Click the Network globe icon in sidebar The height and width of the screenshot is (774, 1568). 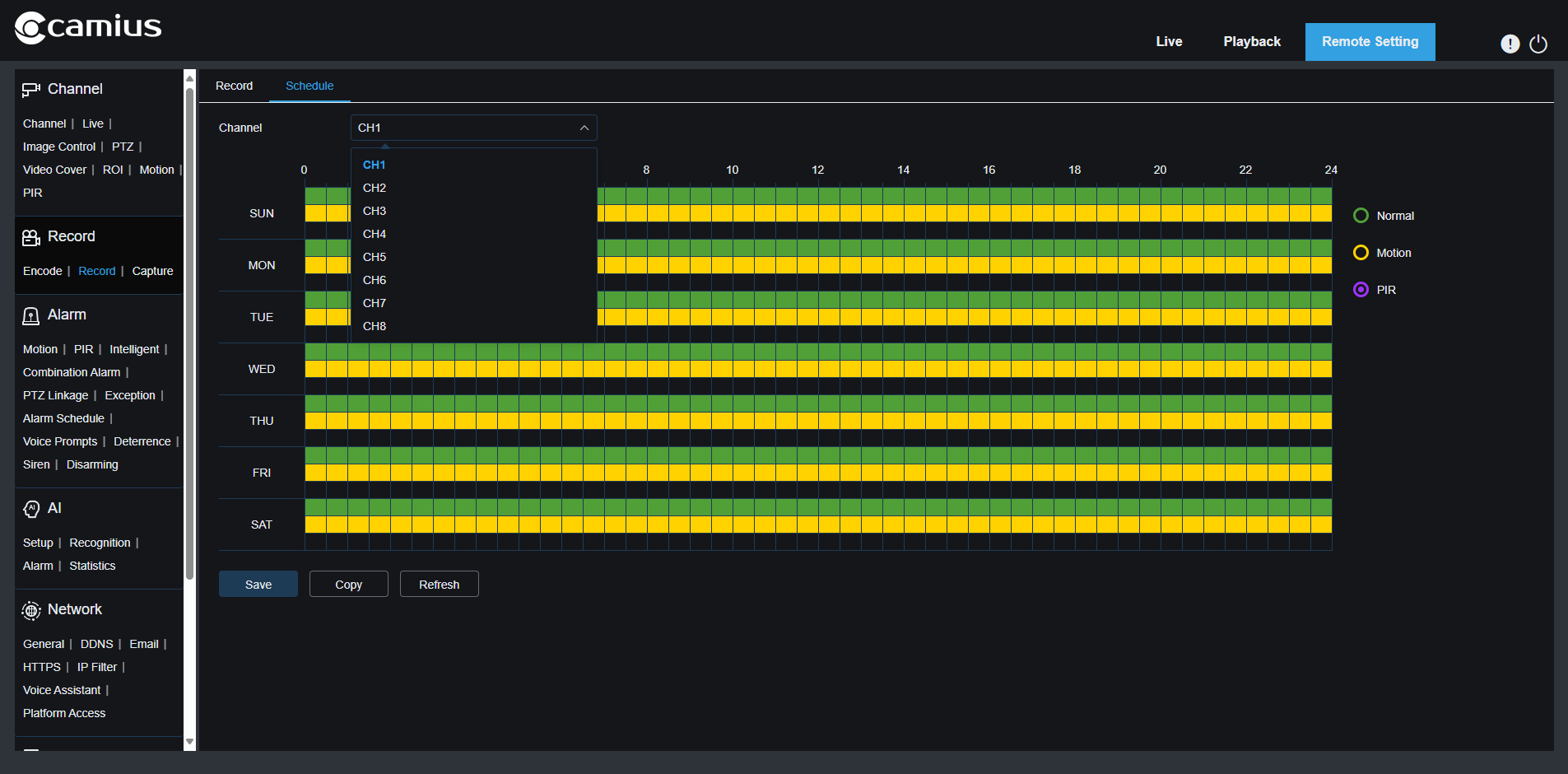pos(31,610)
